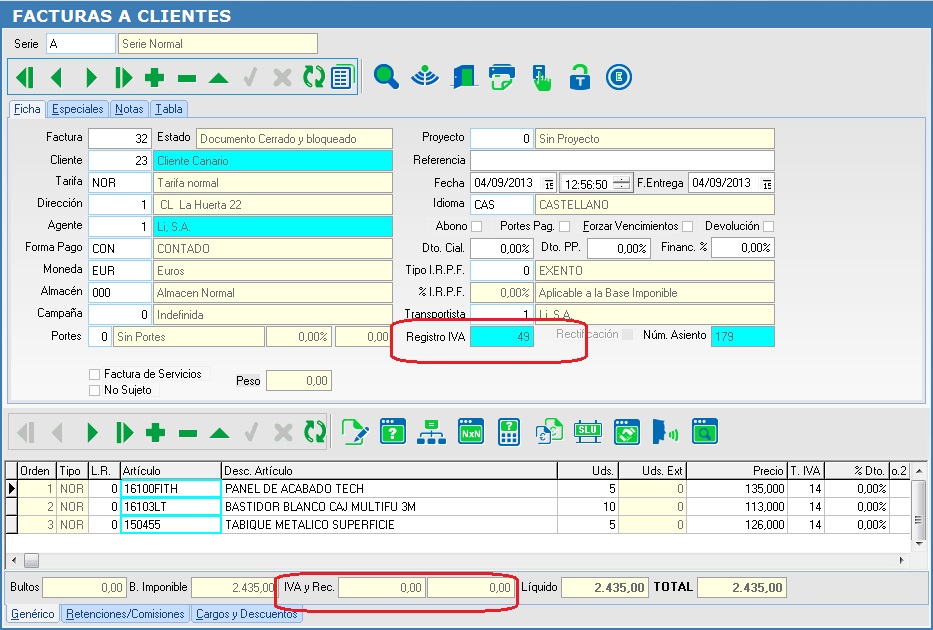Screen dimensions: 933x630
Task: Add new invoice with top plus icon
Action: (x=154, y=77)
